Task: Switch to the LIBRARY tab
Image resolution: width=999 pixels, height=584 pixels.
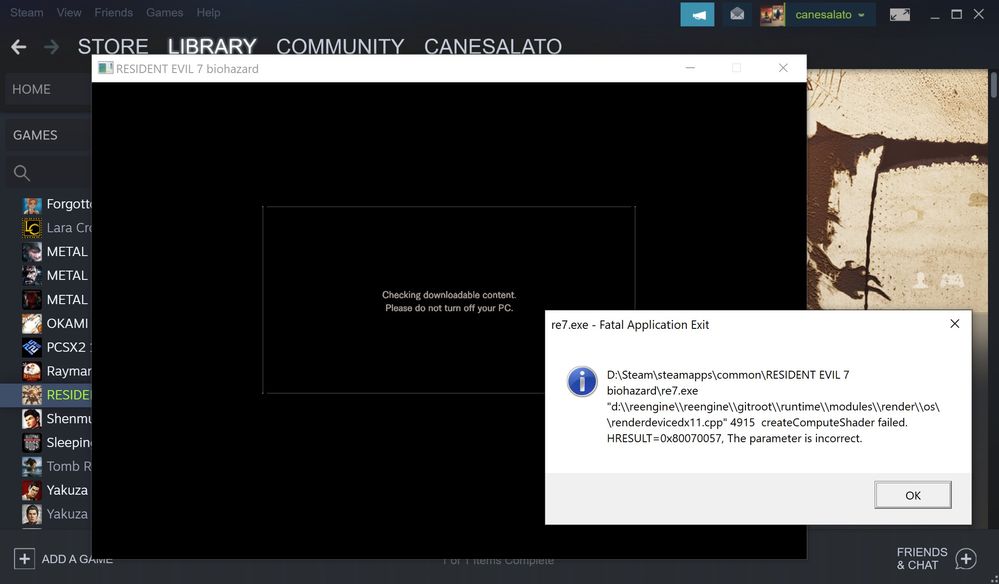Action: 212,46
